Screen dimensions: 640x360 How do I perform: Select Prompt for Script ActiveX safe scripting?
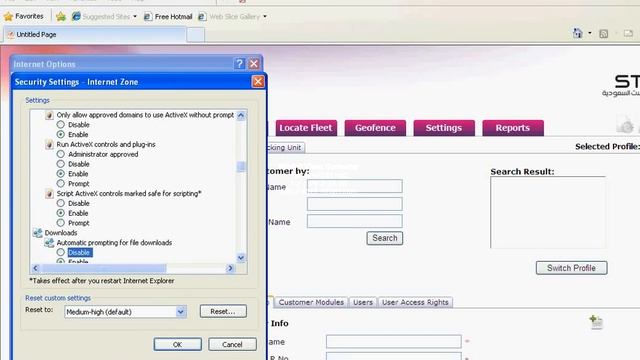(x=61, y=223)
